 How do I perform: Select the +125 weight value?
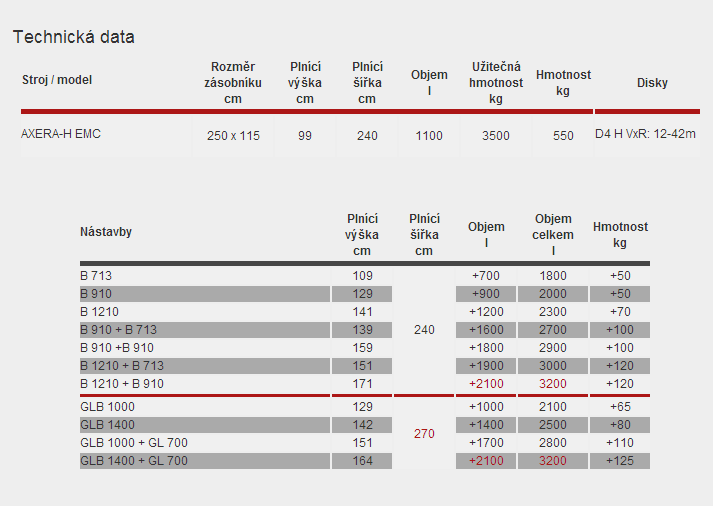click(620, 461)
